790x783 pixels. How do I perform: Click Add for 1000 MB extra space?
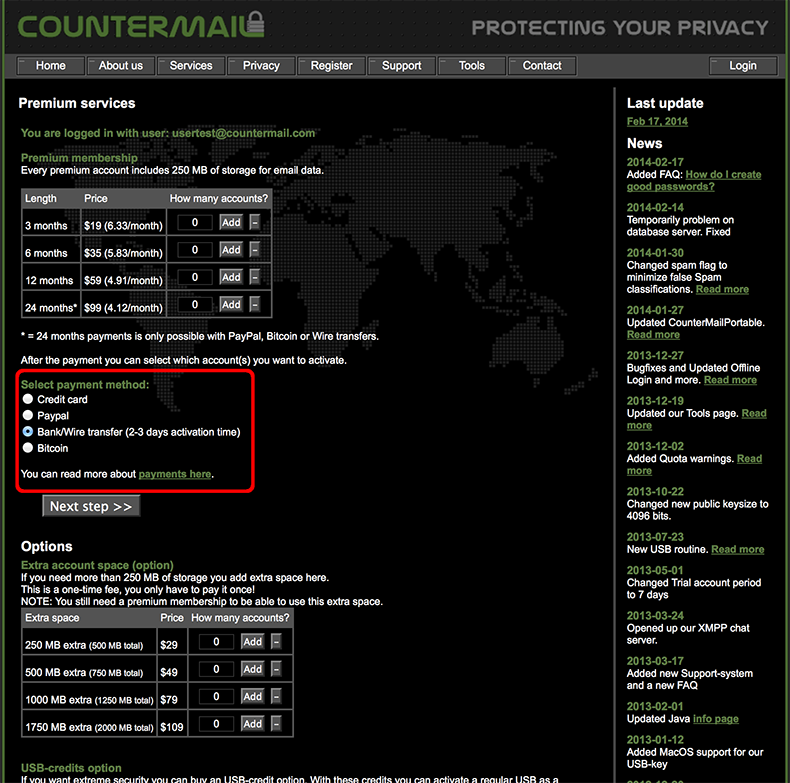(x=252, y=696)
